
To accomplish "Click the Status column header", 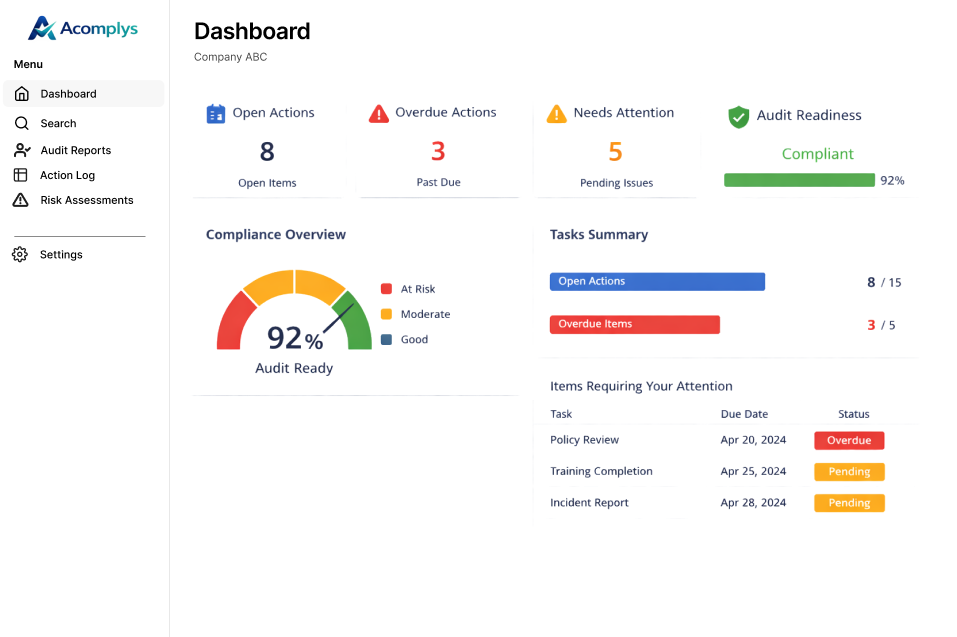I will point(853,414).
